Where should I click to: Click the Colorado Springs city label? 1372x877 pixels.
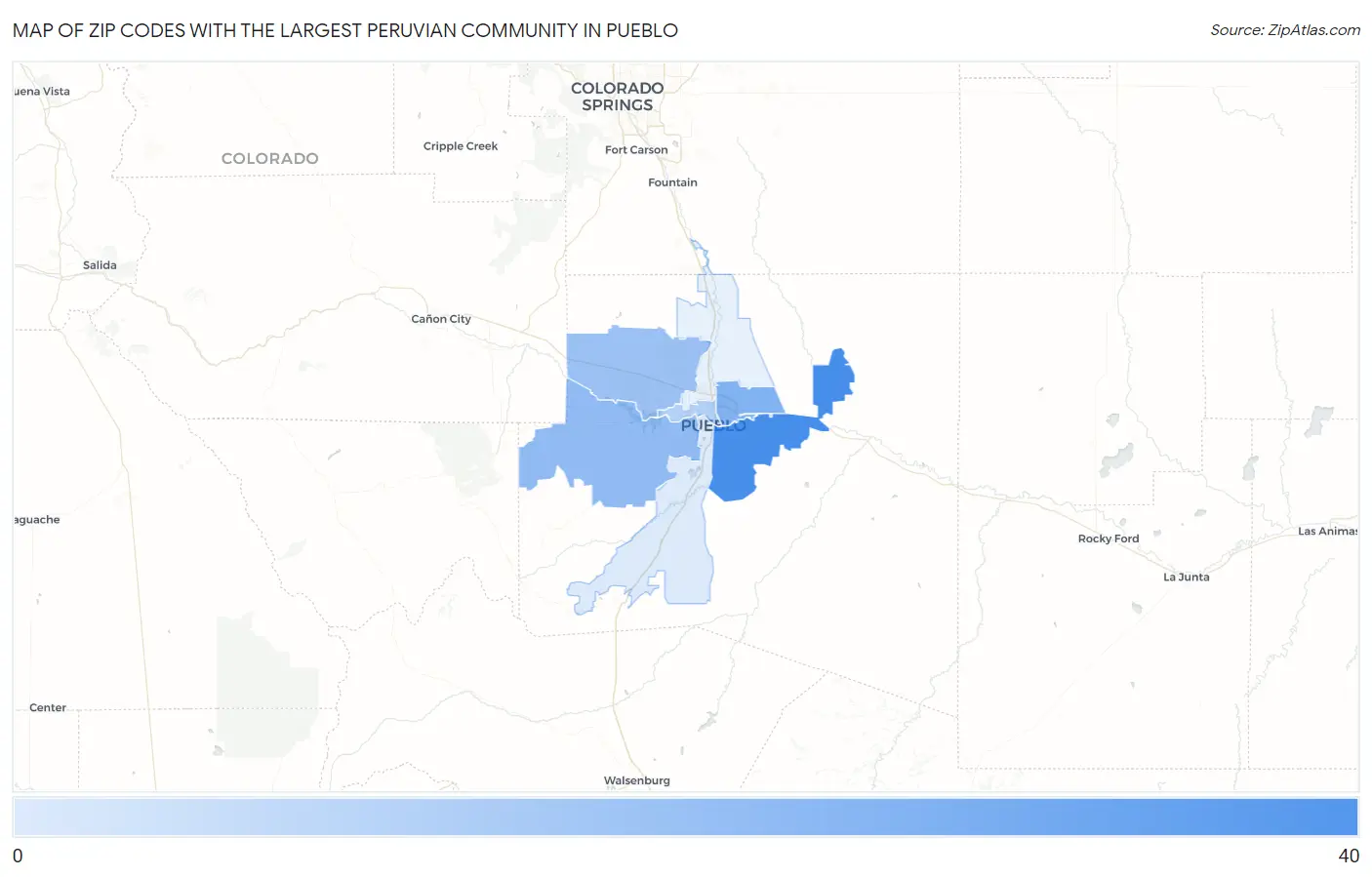pos(617,97)
